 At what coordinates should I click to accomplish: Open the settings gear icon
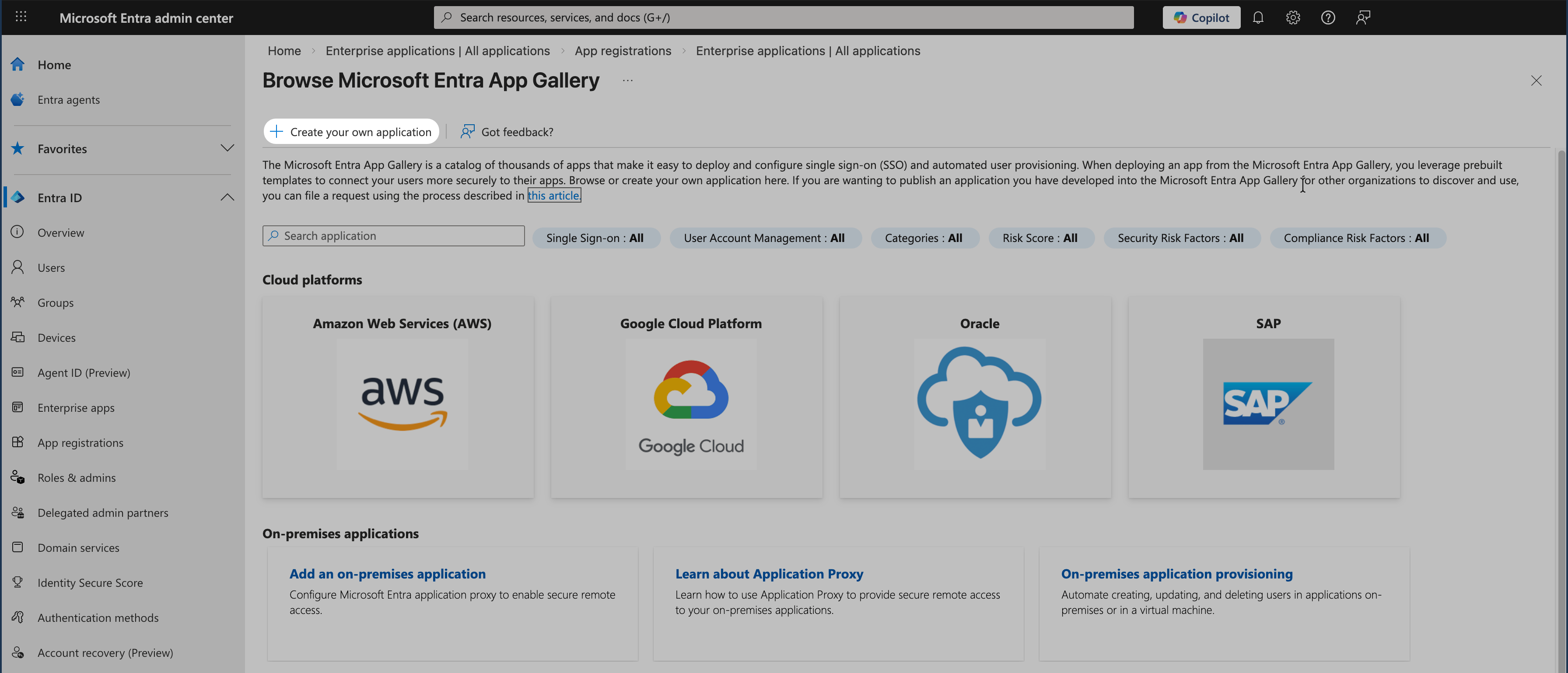(x=1293, y=18)
